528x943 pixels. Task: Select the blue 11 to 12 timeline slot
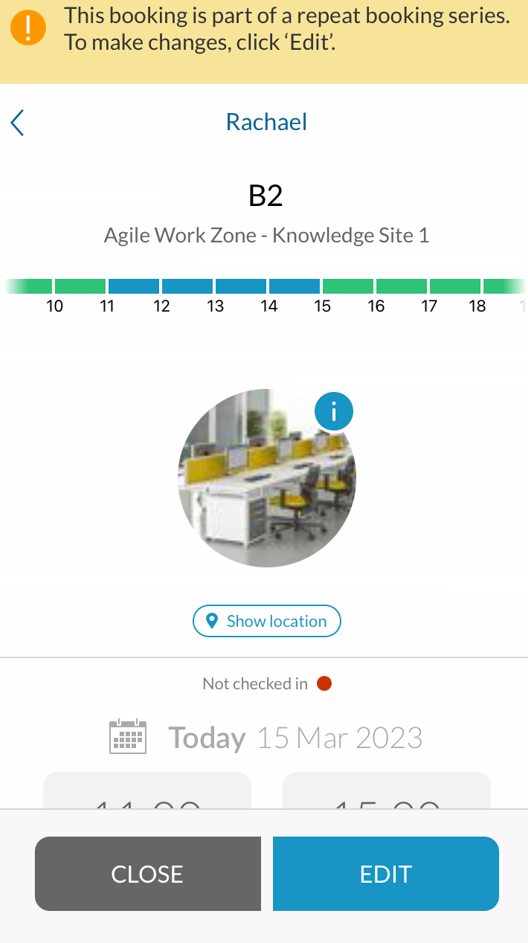(x=134, y=286)
